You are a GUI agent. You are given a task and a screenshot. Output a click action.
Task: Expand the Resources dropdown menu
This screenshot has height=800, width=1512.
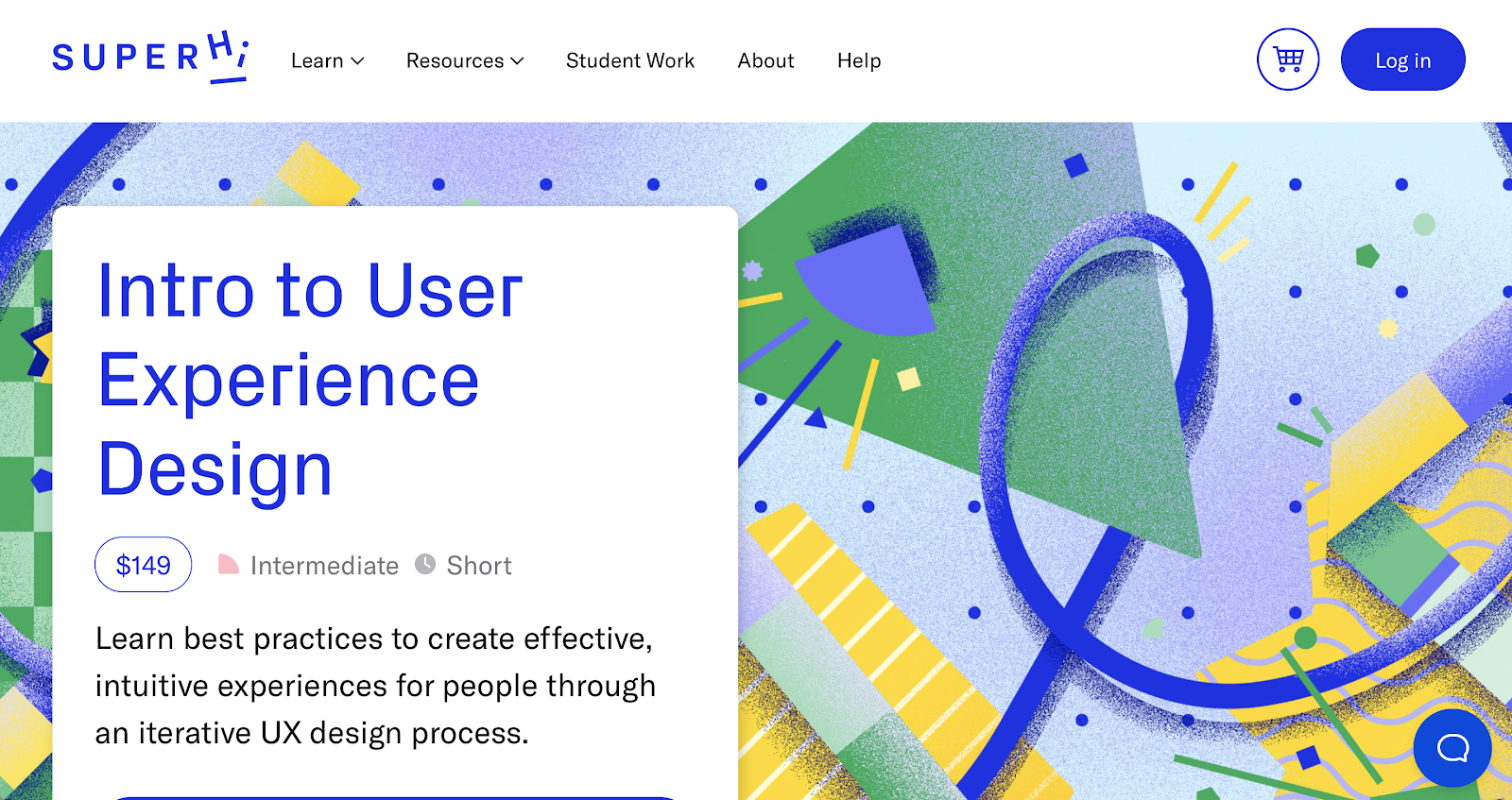[x=465, y=60]
